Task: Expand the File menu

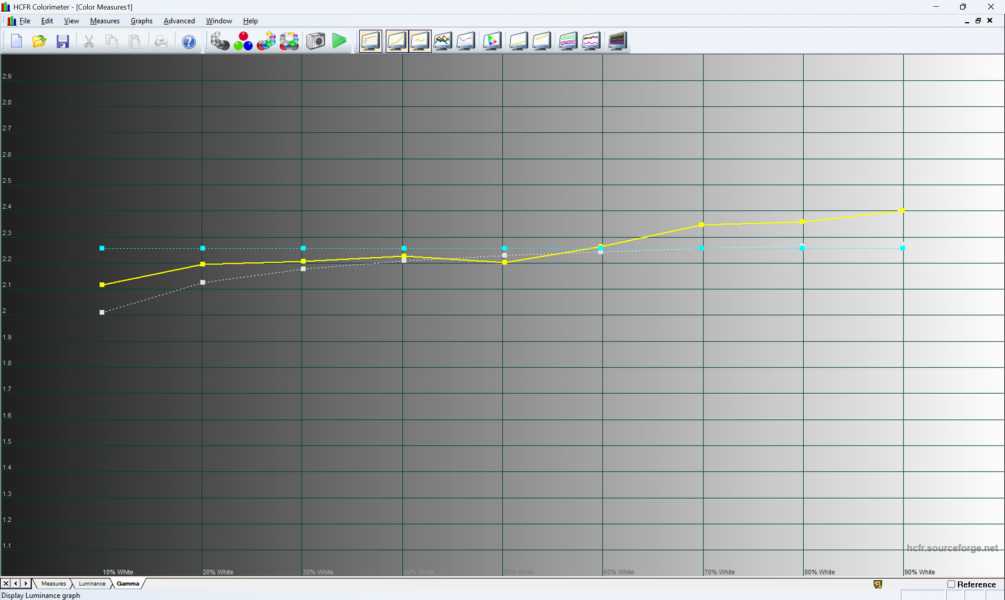Action: 25,20
